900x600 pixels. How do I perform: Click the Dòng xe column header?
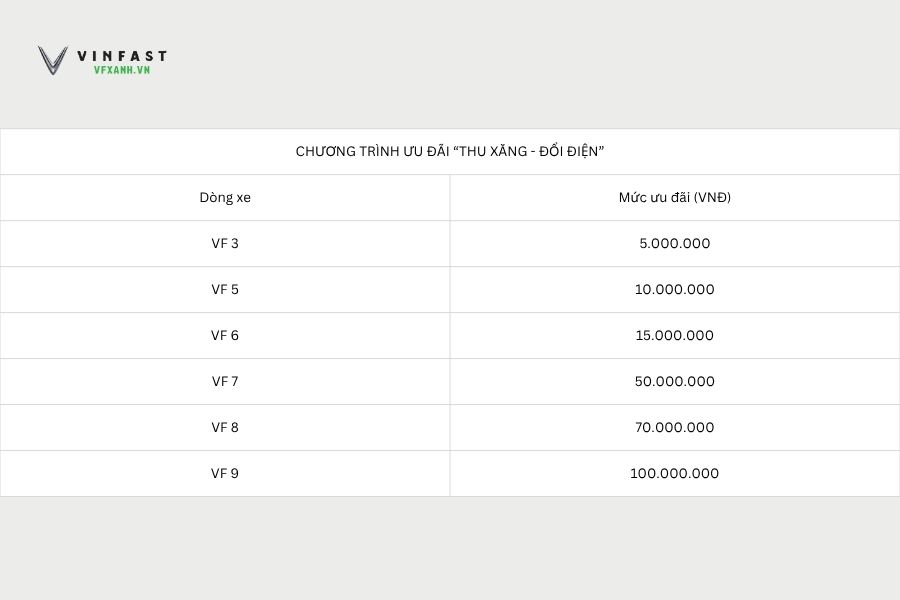(225, 197)
